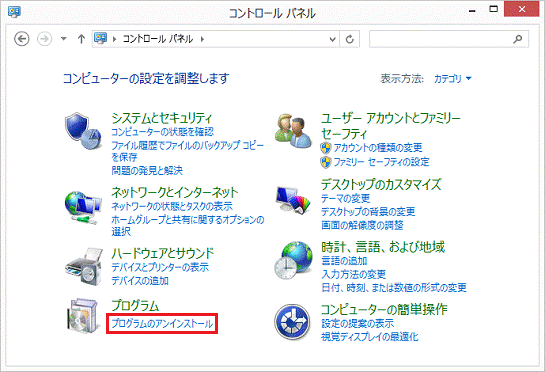Click the forward navigation arrow
545x372 pixels.
coord(44,39)
